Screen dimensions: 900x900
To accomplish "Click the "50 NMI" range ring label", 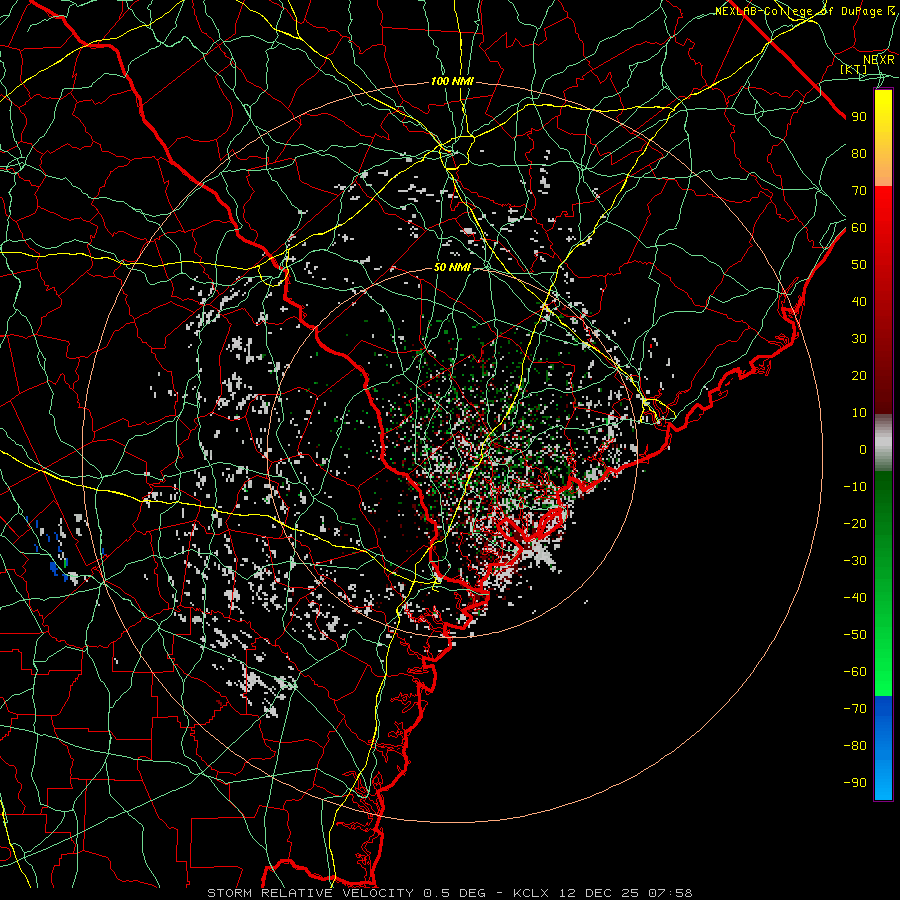I will click(x=452, y=267).
